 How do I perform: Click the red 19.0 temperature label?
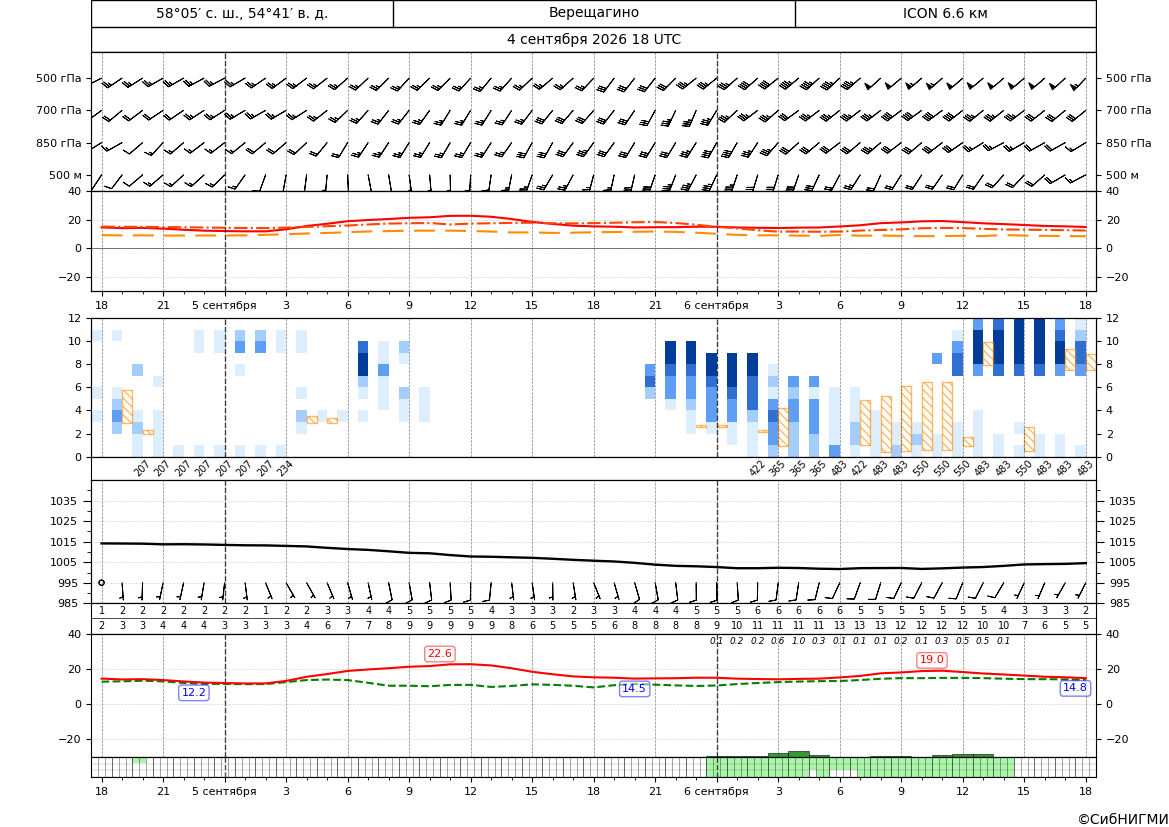click(932, 659)
